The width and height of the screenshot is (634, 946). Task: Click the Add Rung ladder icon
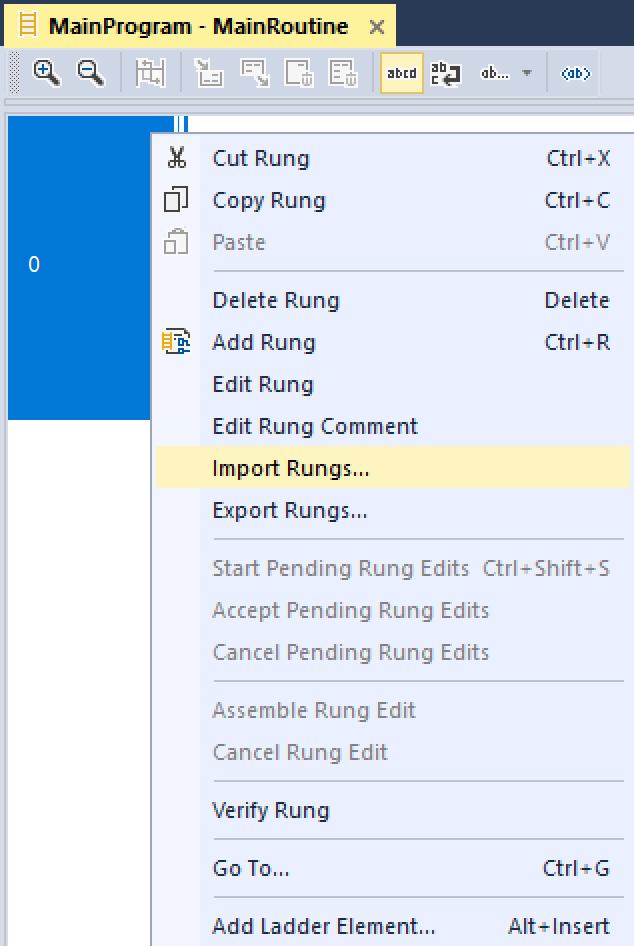coord(176,342)
